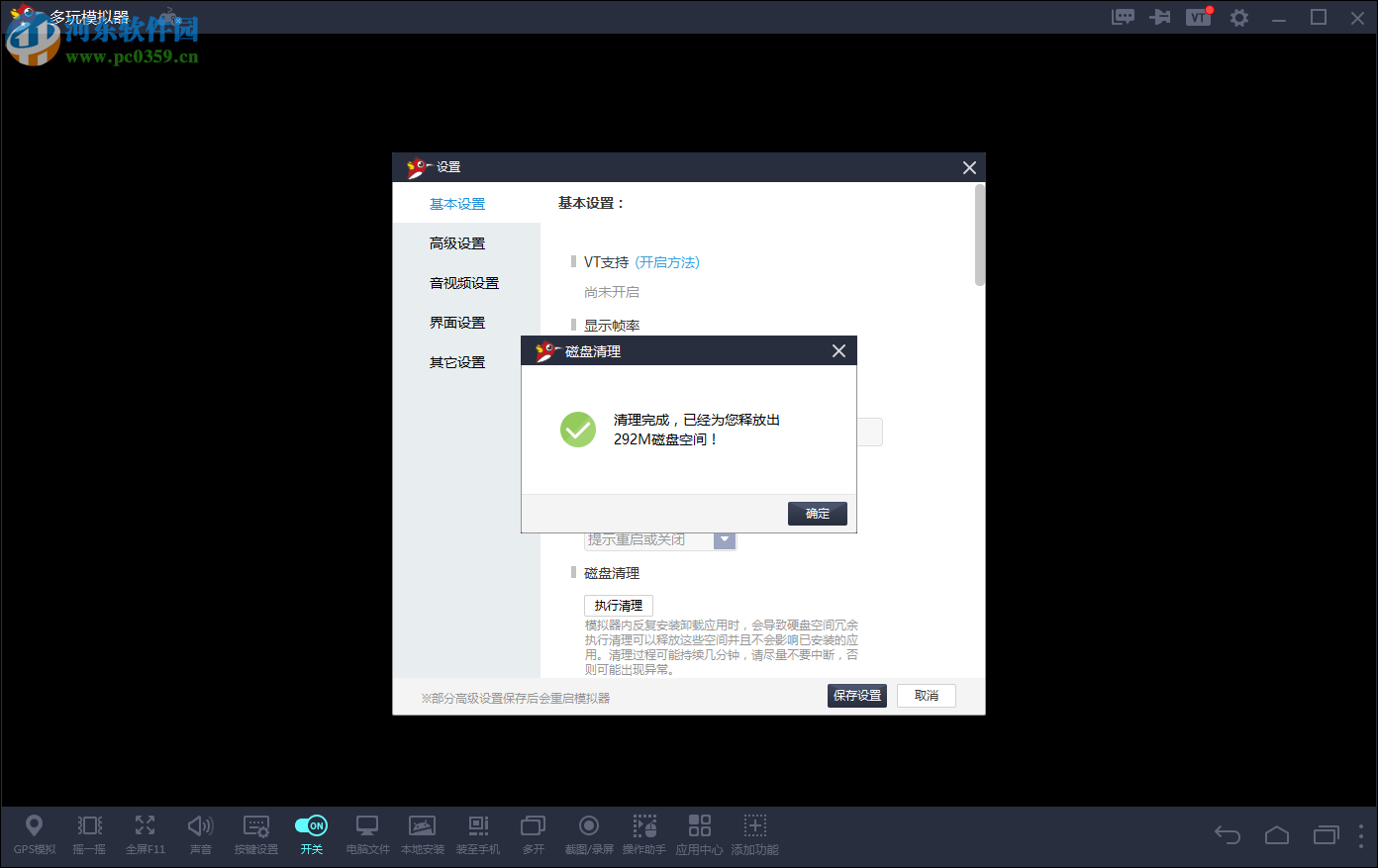Open the 音视频设置 settings section

tap(462, 282)
